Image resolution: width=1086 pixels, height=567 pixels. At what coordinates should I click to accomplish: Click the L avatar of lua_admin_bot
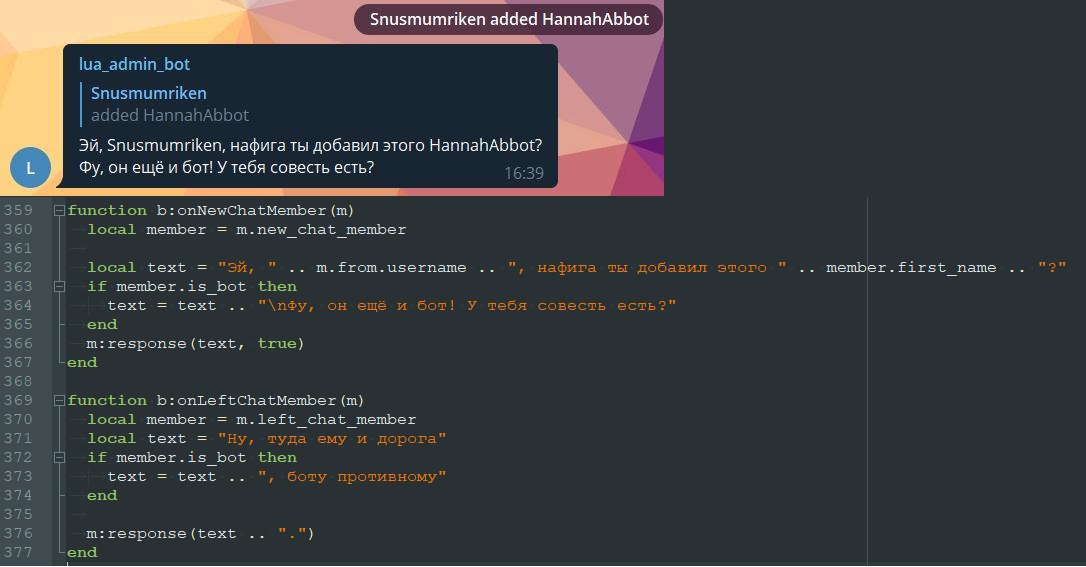pyautogui.click(x=30, y=168)
